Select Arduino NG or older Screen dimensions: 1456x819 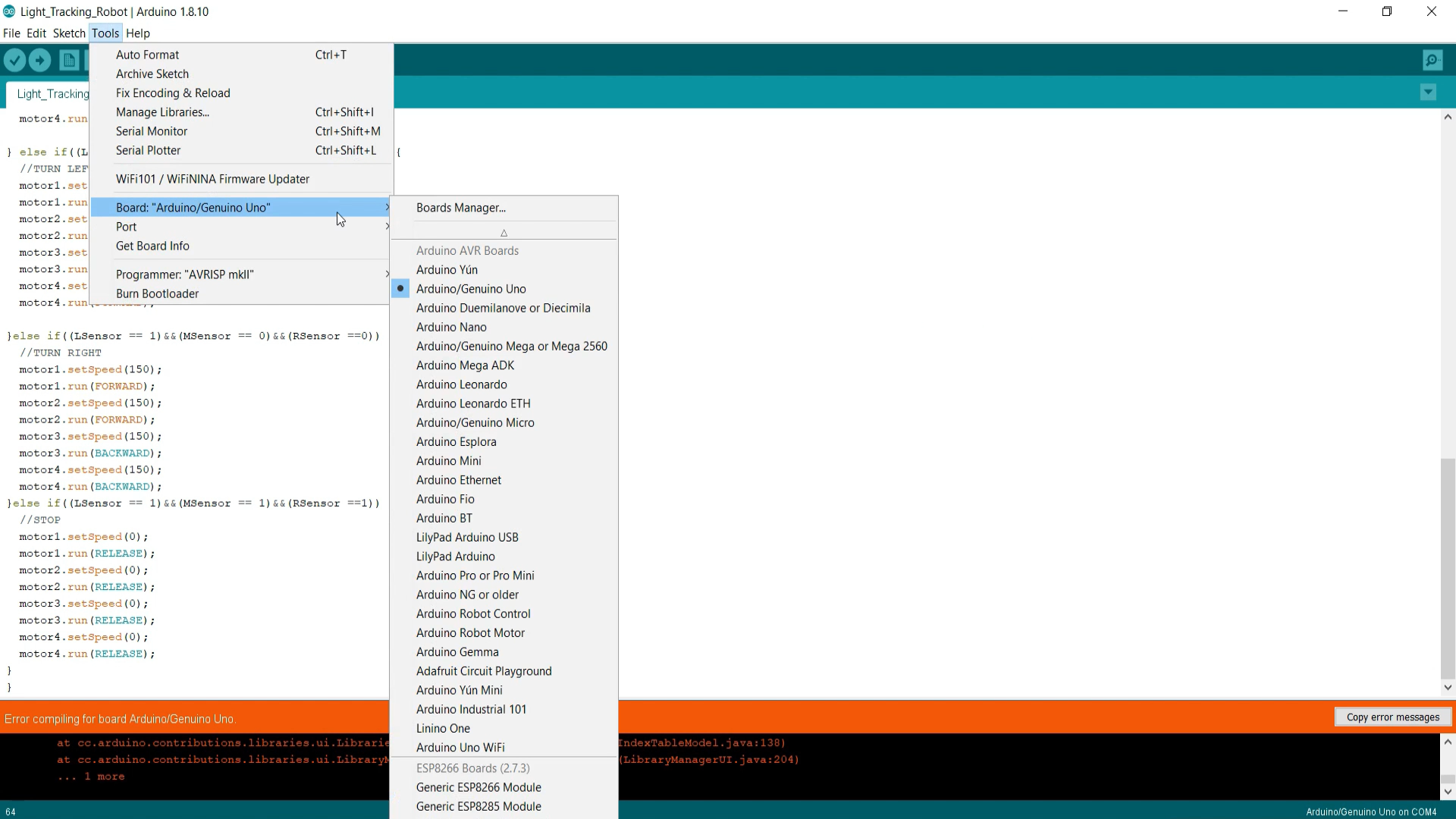click(x=504, y=595)
